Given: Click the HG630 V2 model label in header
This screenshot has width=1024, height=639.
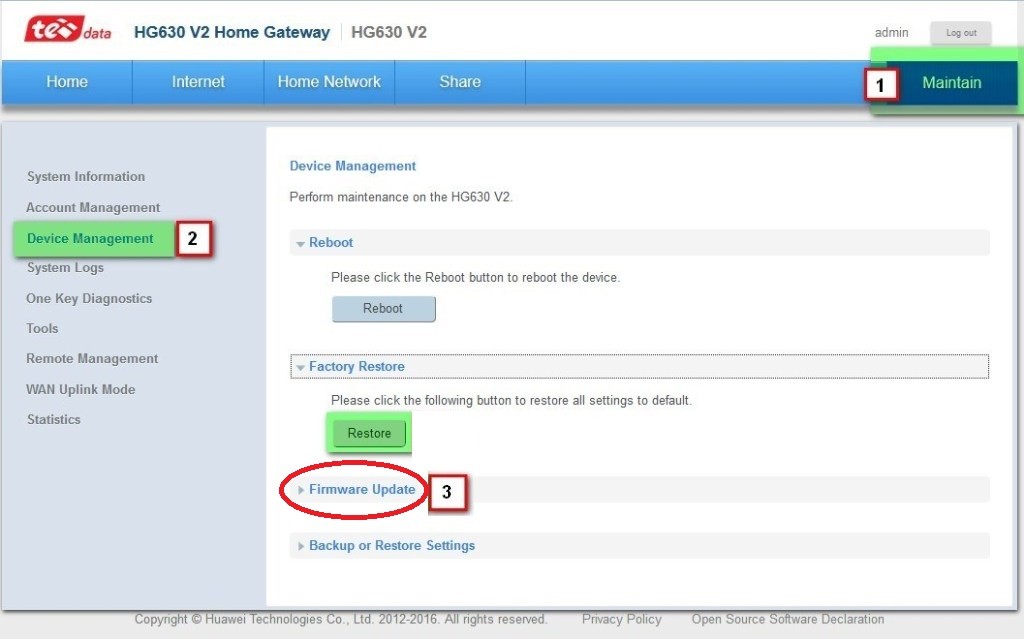Looking at the screenshot, I should (389, 32).
